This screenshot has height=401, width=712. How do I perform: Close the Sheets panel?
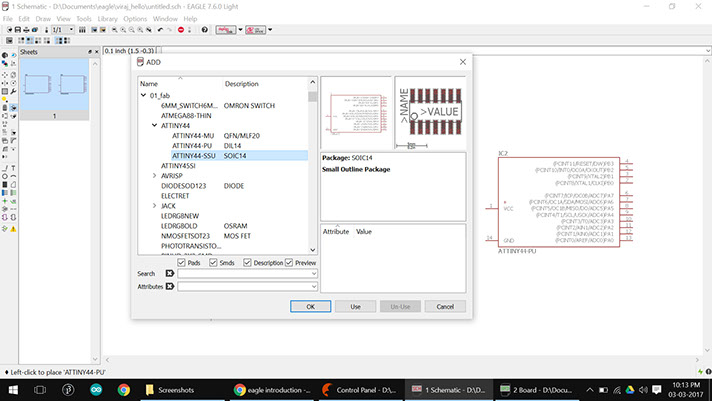pos(96,52)
